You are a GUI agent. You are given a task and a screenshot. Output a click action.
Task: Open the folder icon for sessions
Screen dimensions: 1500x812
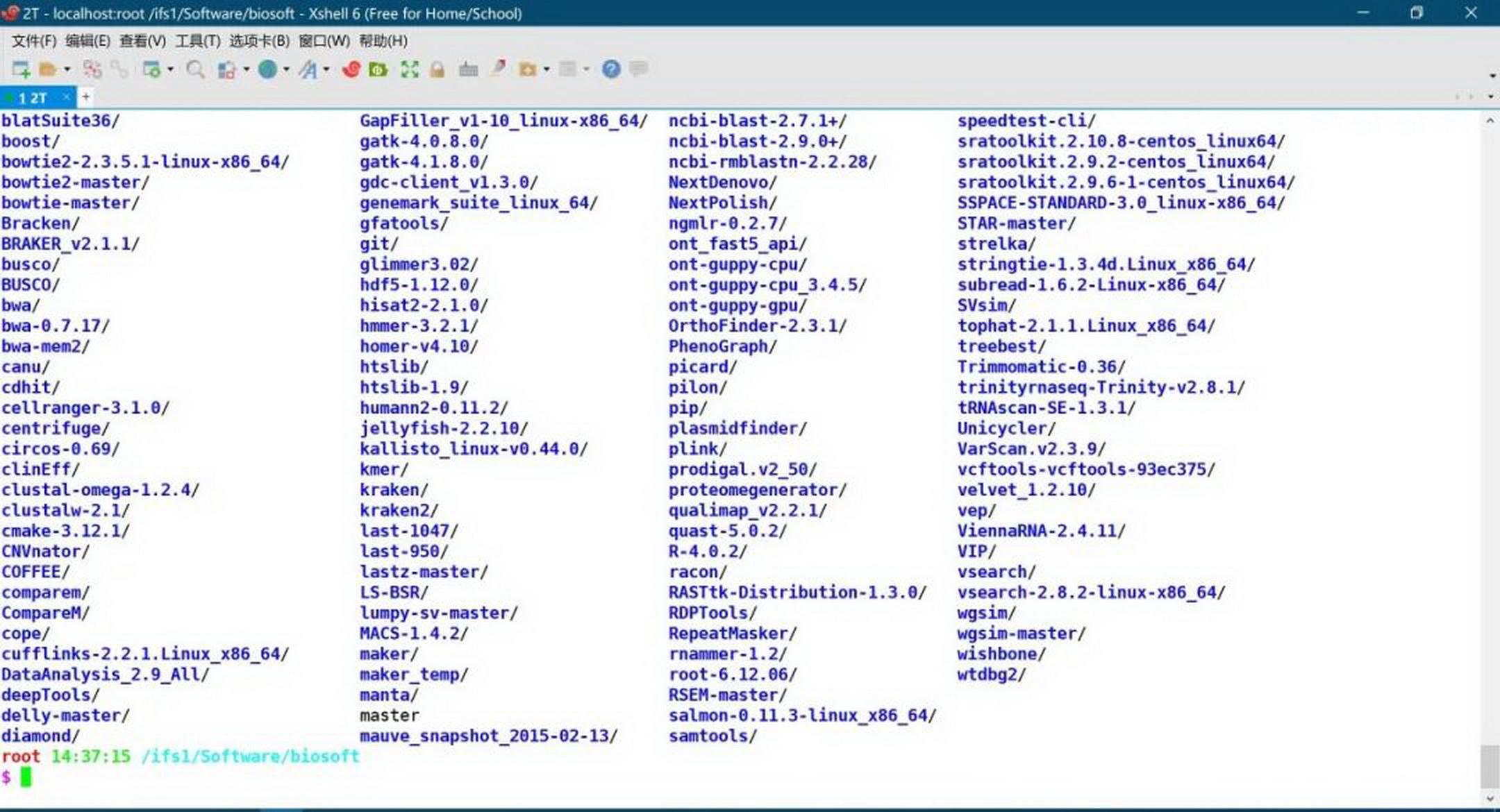[48, 69]
